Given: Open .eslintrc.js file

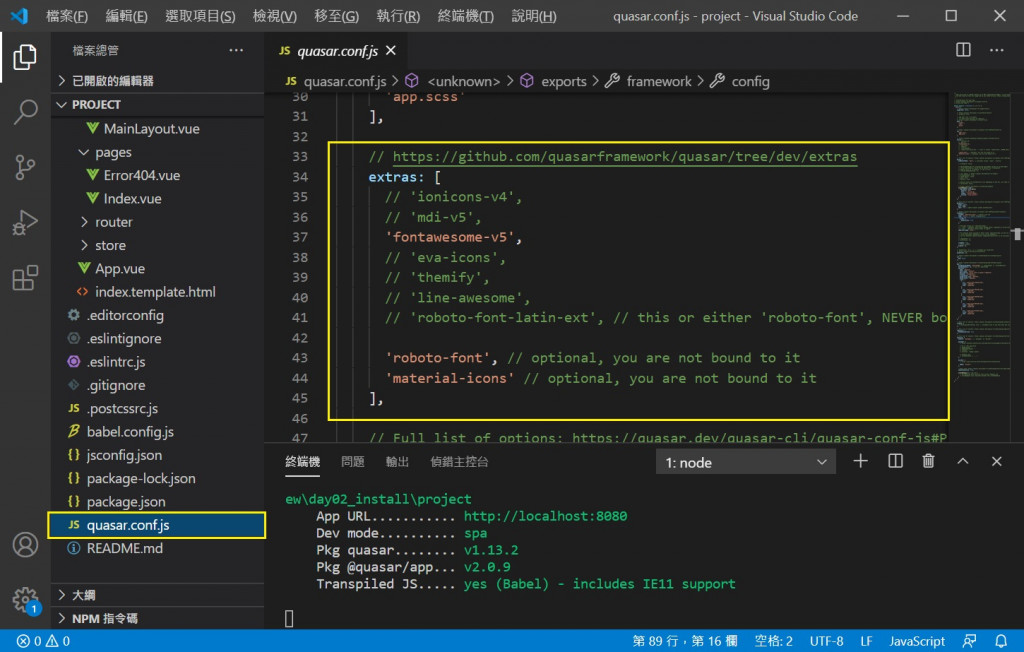Looking at the screenshot, I should [117, 362].
